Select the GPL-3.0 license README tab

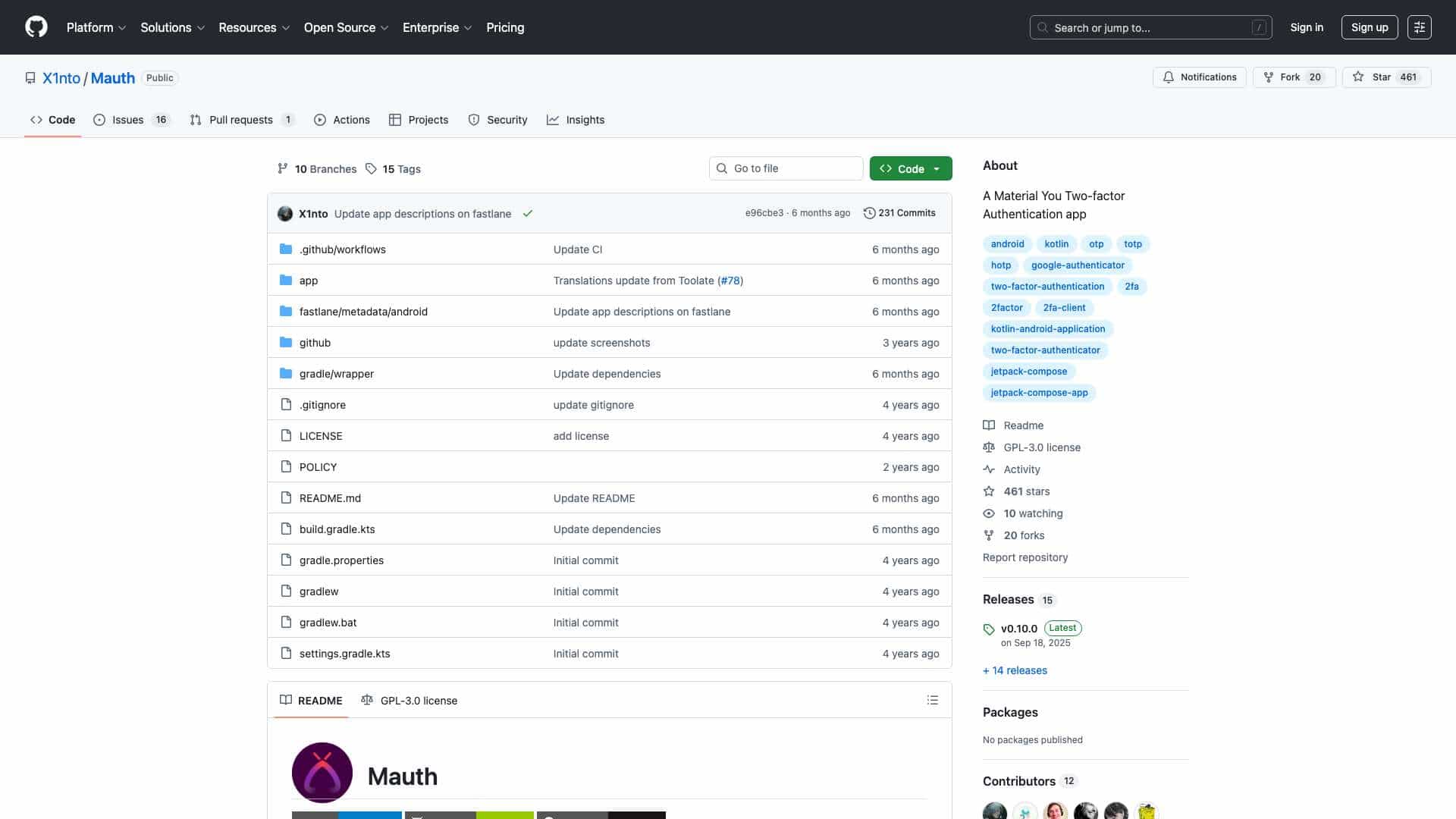409,700
